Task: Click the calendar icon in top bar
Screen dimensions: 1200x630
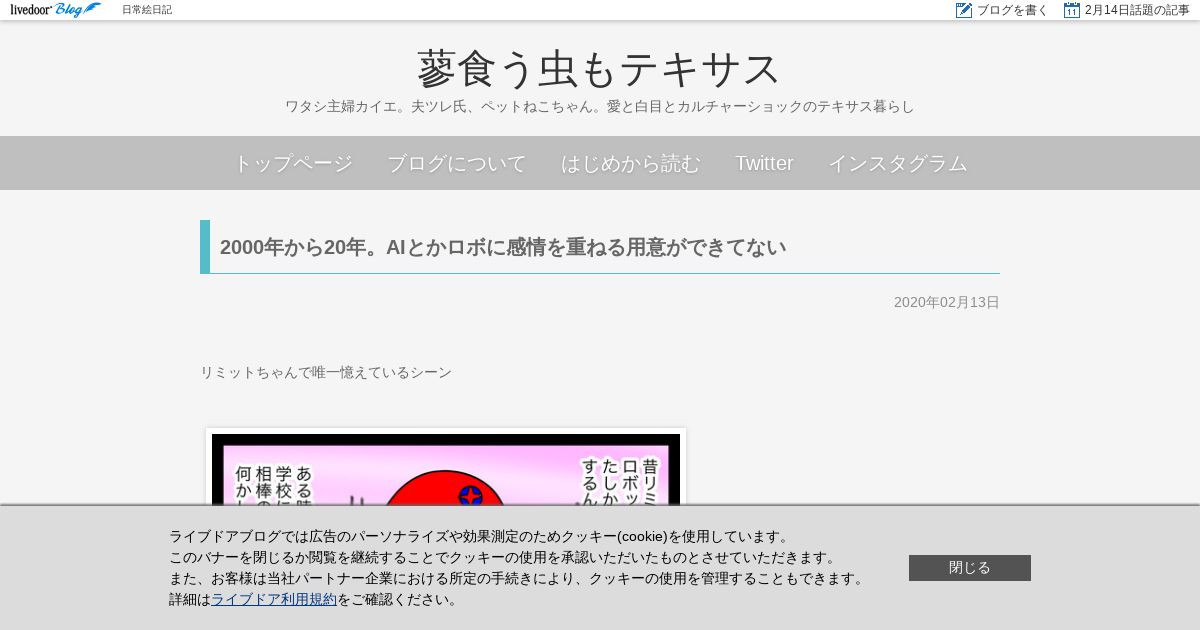Action: pyautogui.click(x=1072, y=10)
